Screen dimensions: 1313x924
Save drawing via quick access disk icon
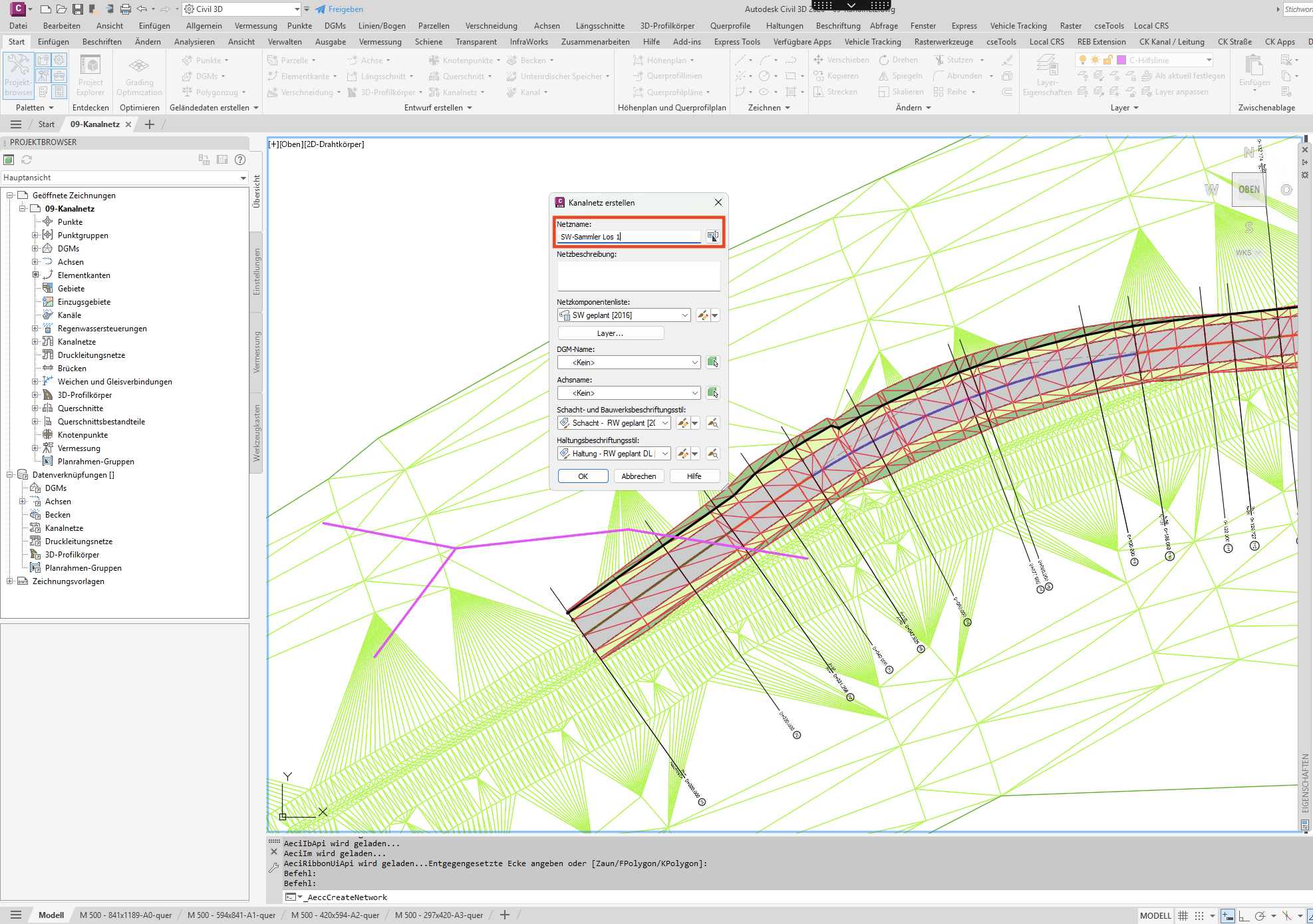(78, 9)
